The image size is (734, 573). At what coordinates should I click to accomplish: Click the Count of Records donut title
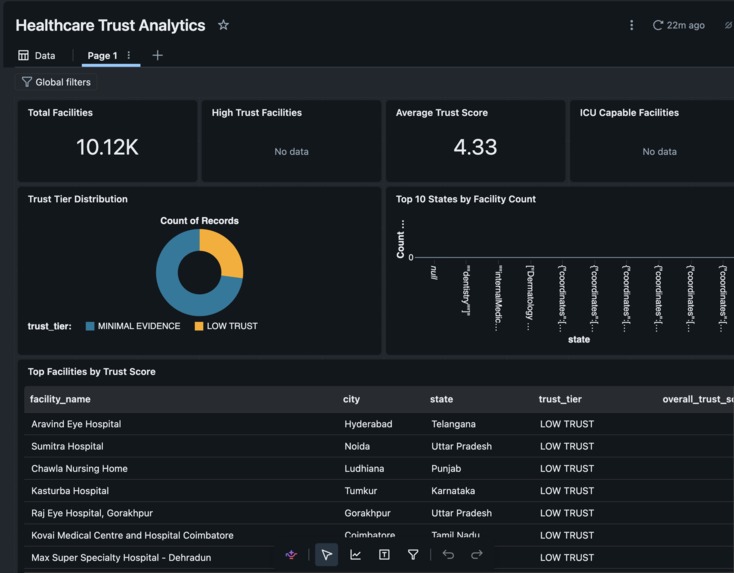point(199,220)
